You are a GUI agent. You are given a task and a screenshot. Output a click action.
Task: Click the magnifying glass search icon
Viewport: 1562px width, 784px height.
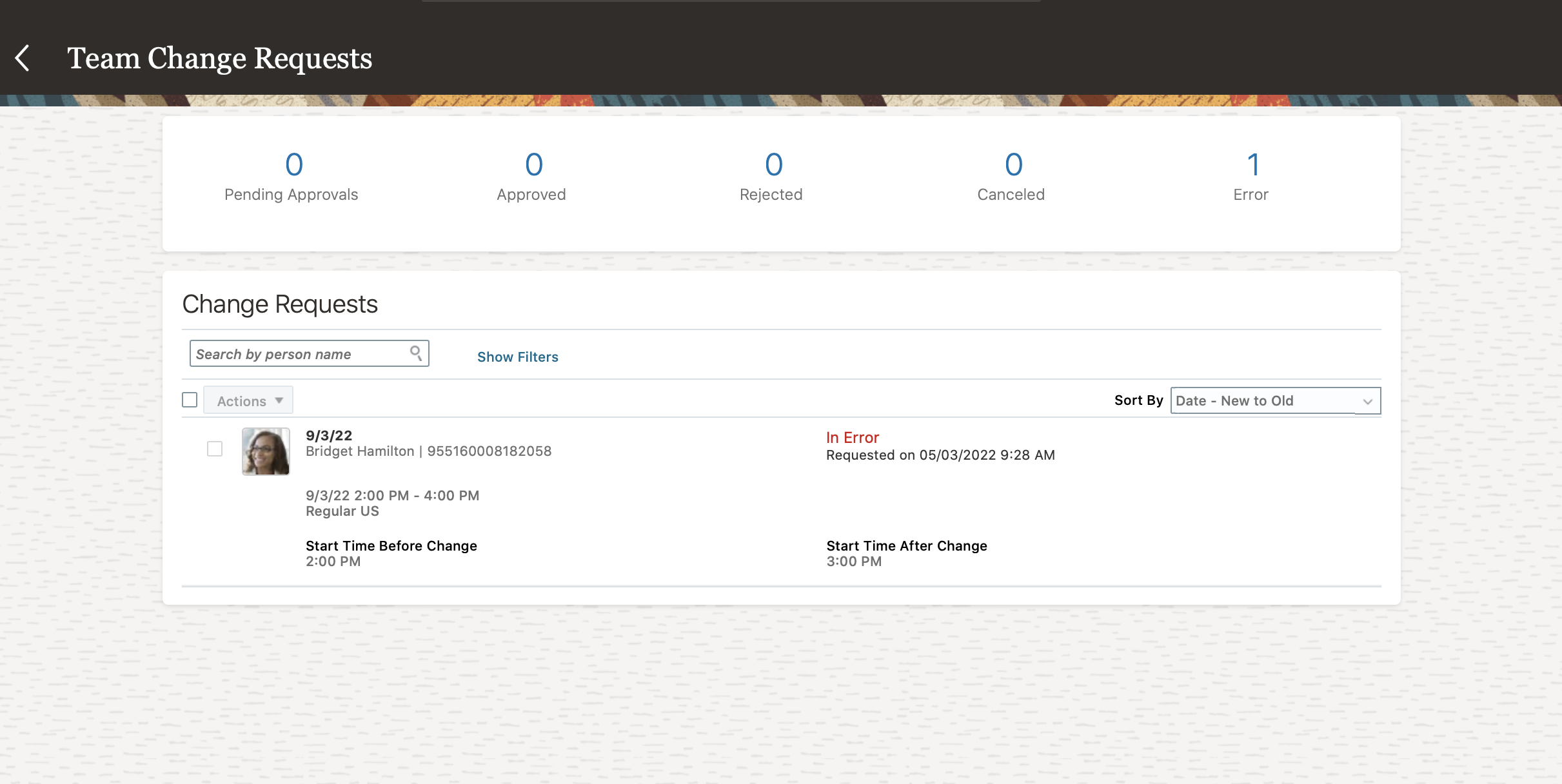coord(416,353)
